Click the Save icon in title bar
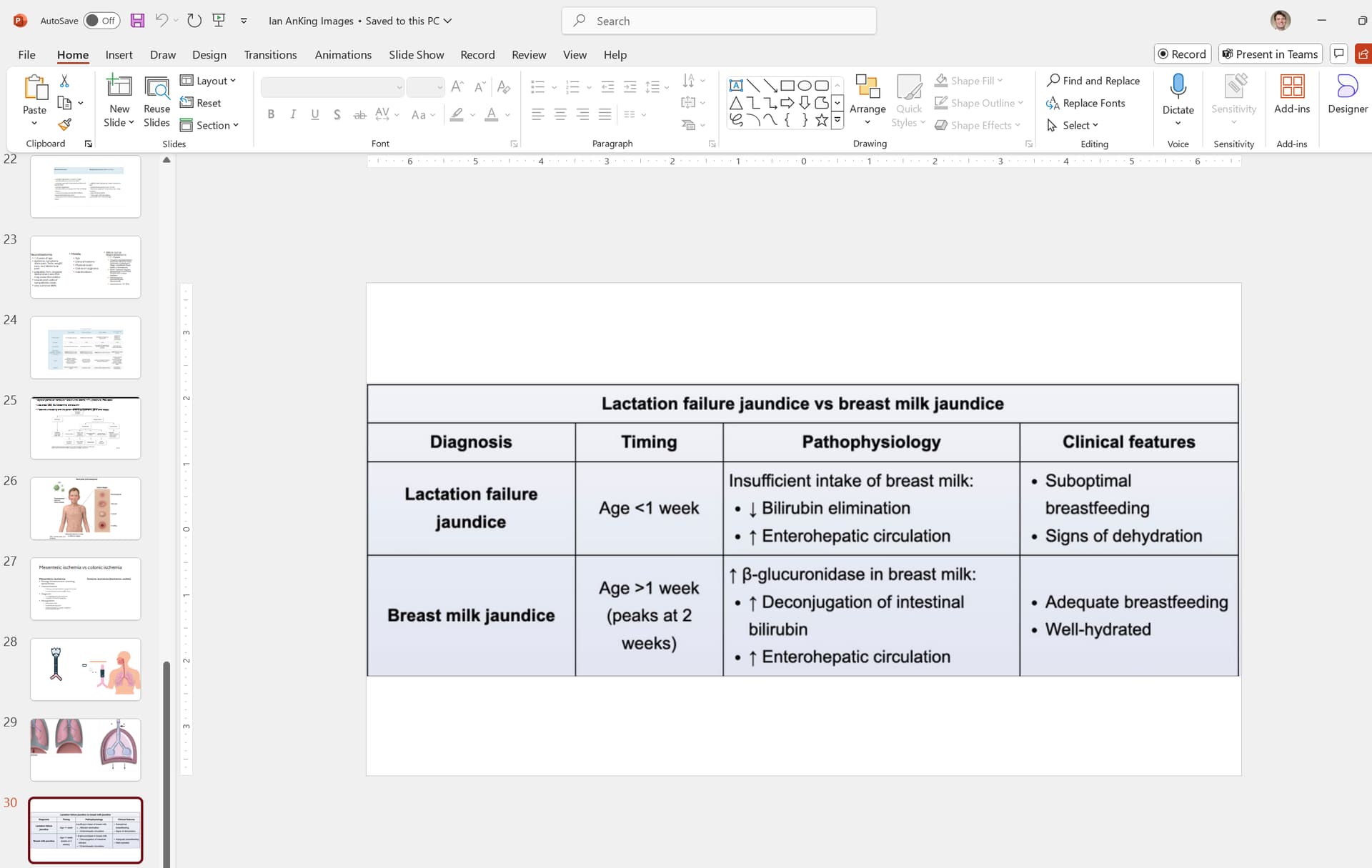The height and width of the screenshot is (868, 1372). (137, 21)
